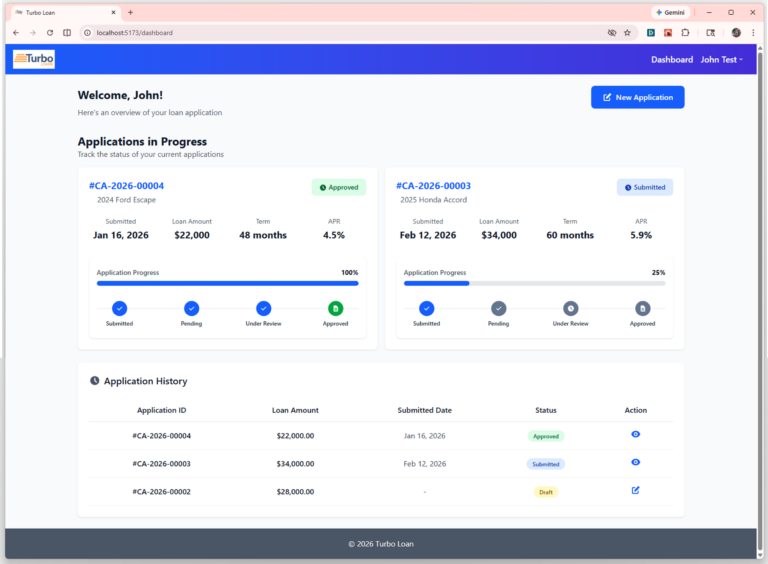The width and height of the screenshot is (768, 564).
Task: Select the Turbo Loan browser tab
Action: (x=60, y=12)
